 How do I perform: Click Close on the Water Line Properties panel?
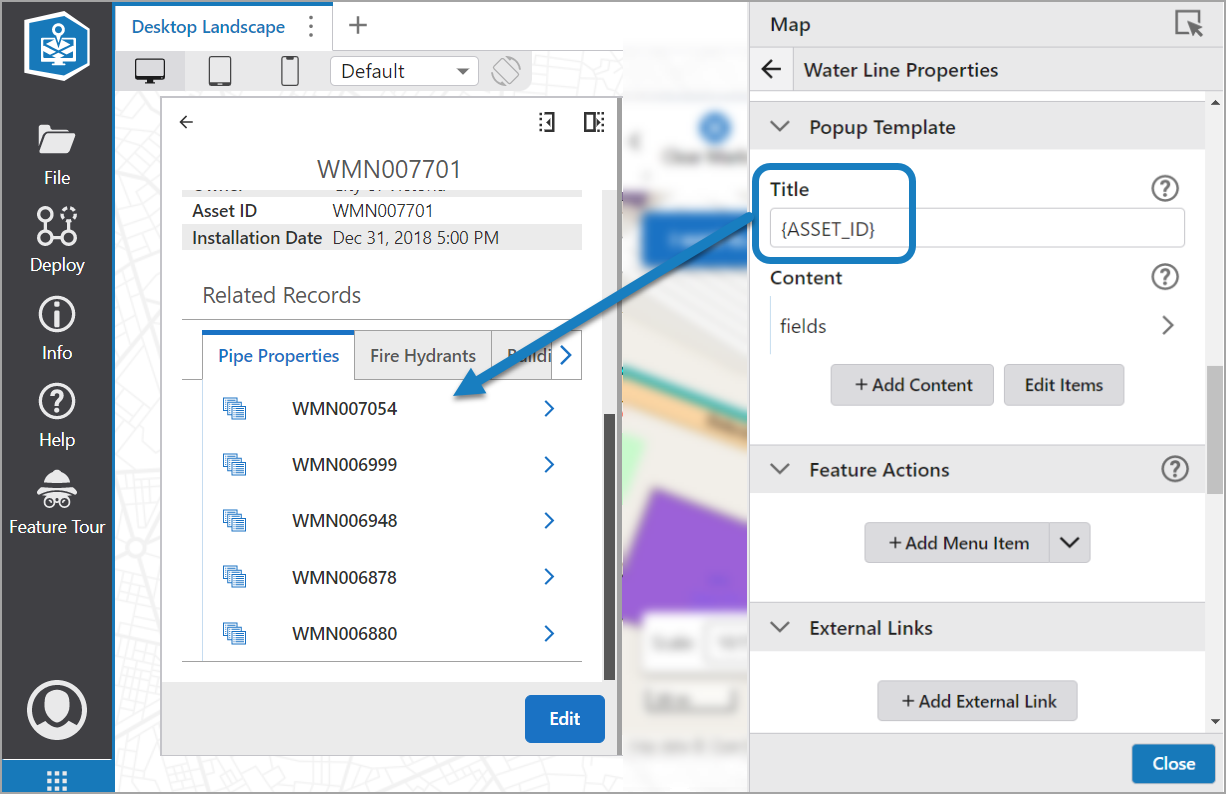point(1173,763)
